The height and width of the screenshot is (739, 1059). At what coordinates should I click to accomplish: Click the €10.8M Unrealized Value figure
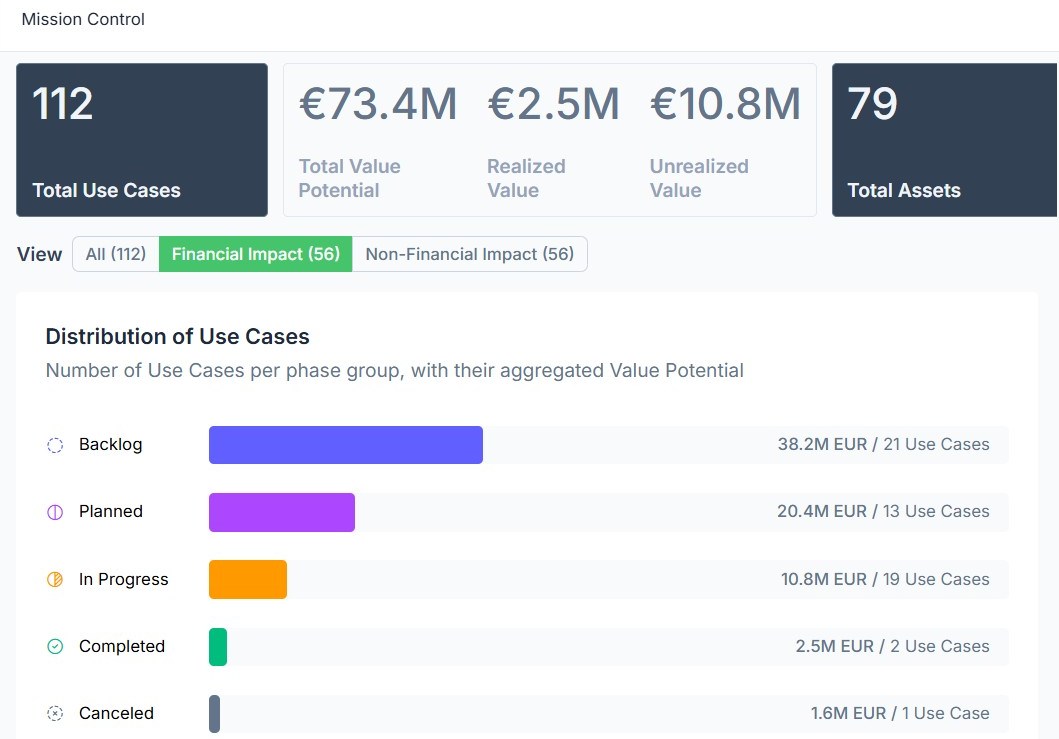point(725,104)
